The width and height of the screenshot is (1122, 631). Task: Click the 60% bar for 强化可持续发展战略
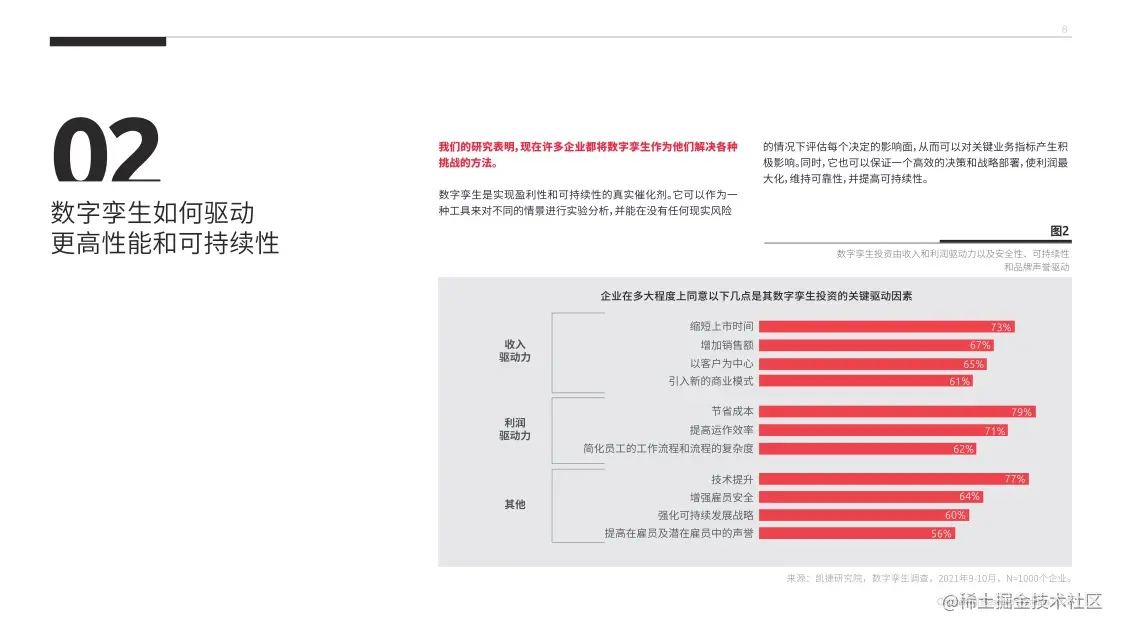pos(864,515)
